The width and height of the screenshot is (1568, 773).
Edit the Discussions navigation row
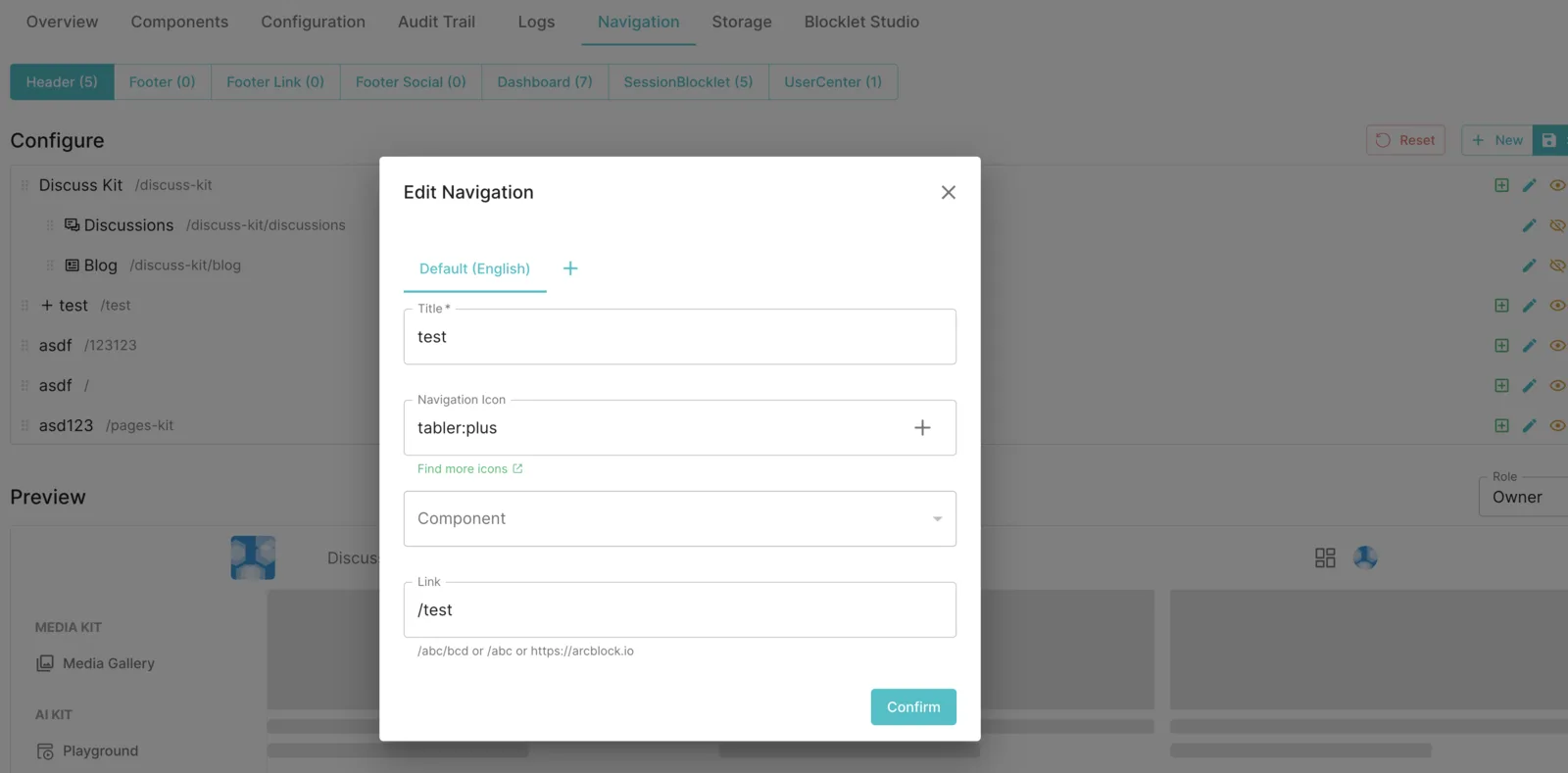(x=1529, y=225)
